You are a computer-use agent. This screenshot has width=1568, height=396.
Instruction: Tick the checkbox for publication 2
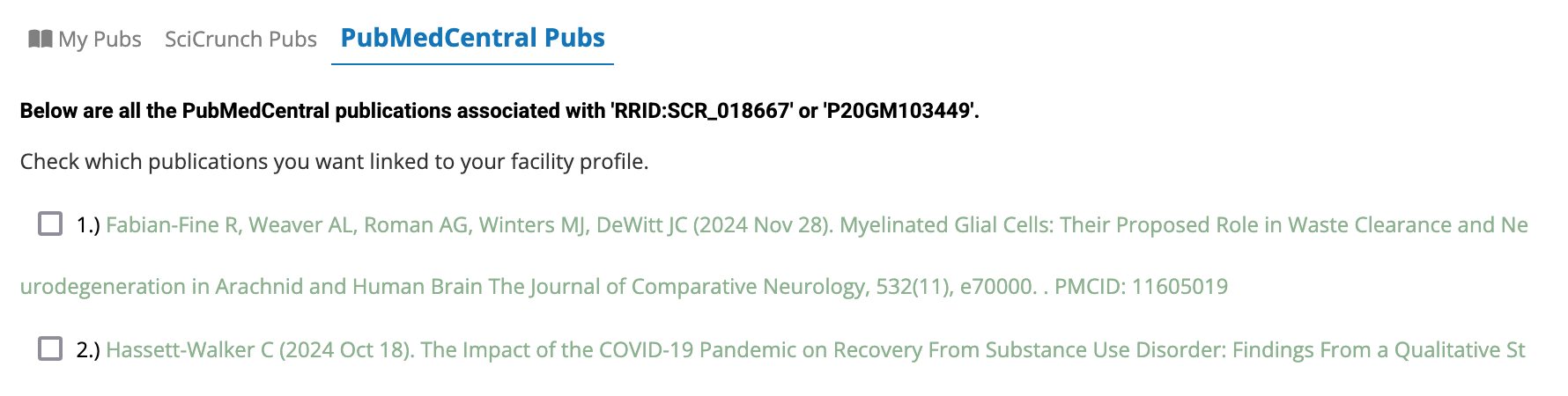point(50,349)
